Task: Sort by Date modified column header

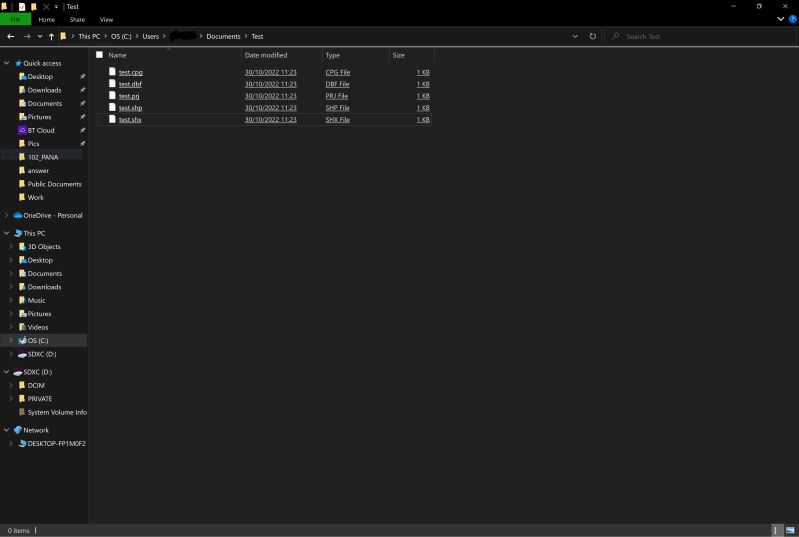Action: (266, 55)
